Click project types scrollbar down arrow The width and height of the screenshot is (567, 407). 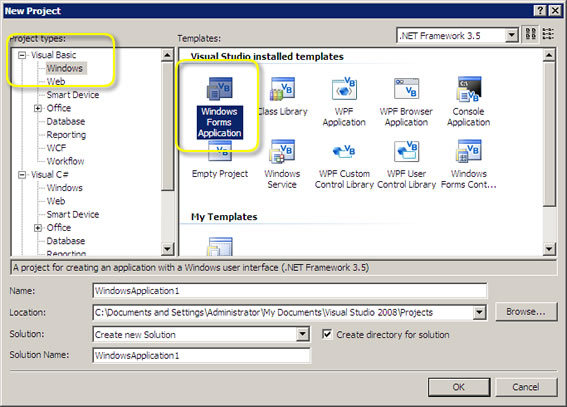pos(167,249)
